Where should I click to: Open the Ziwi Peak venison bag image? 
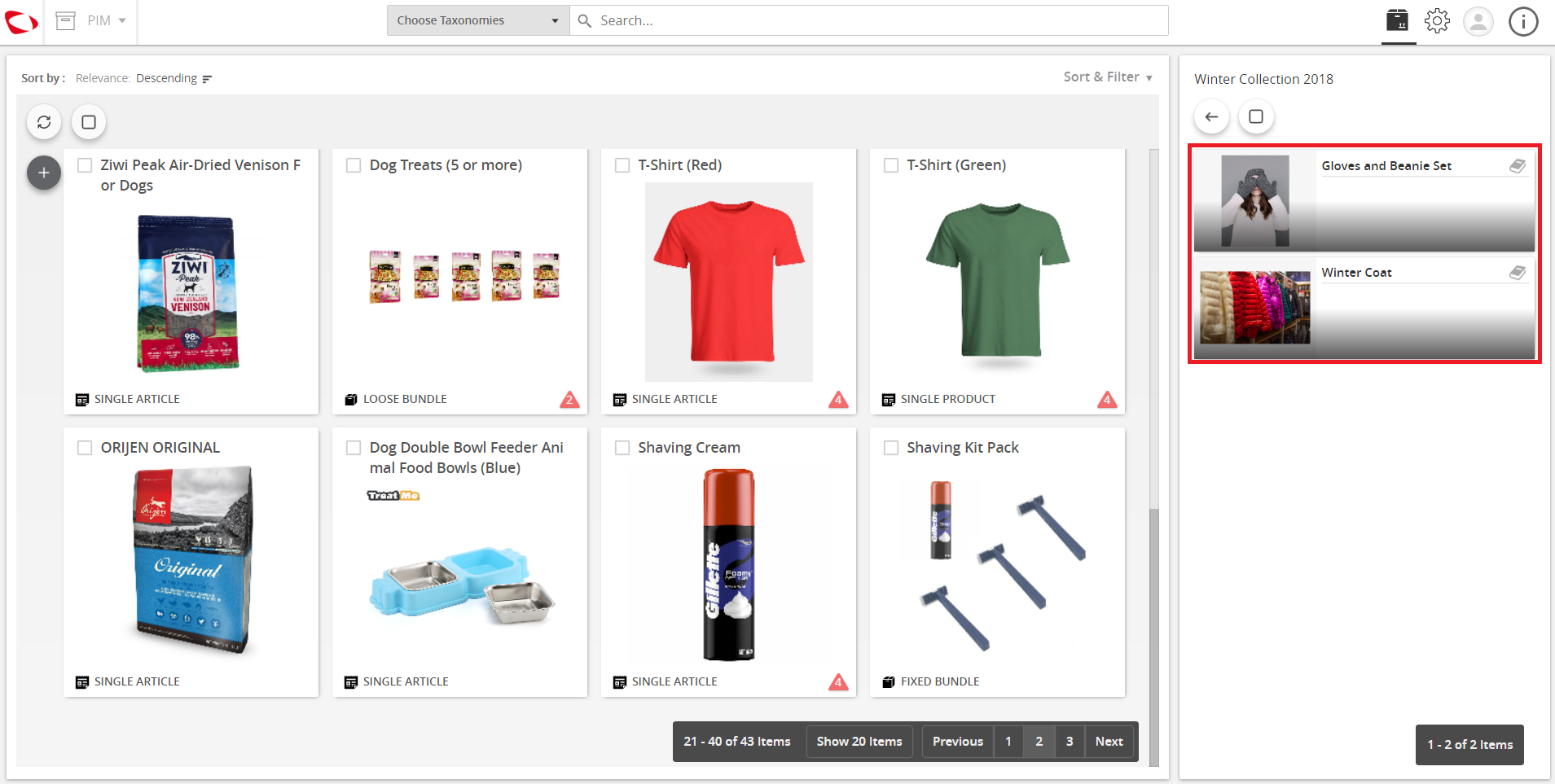[188, 293]
